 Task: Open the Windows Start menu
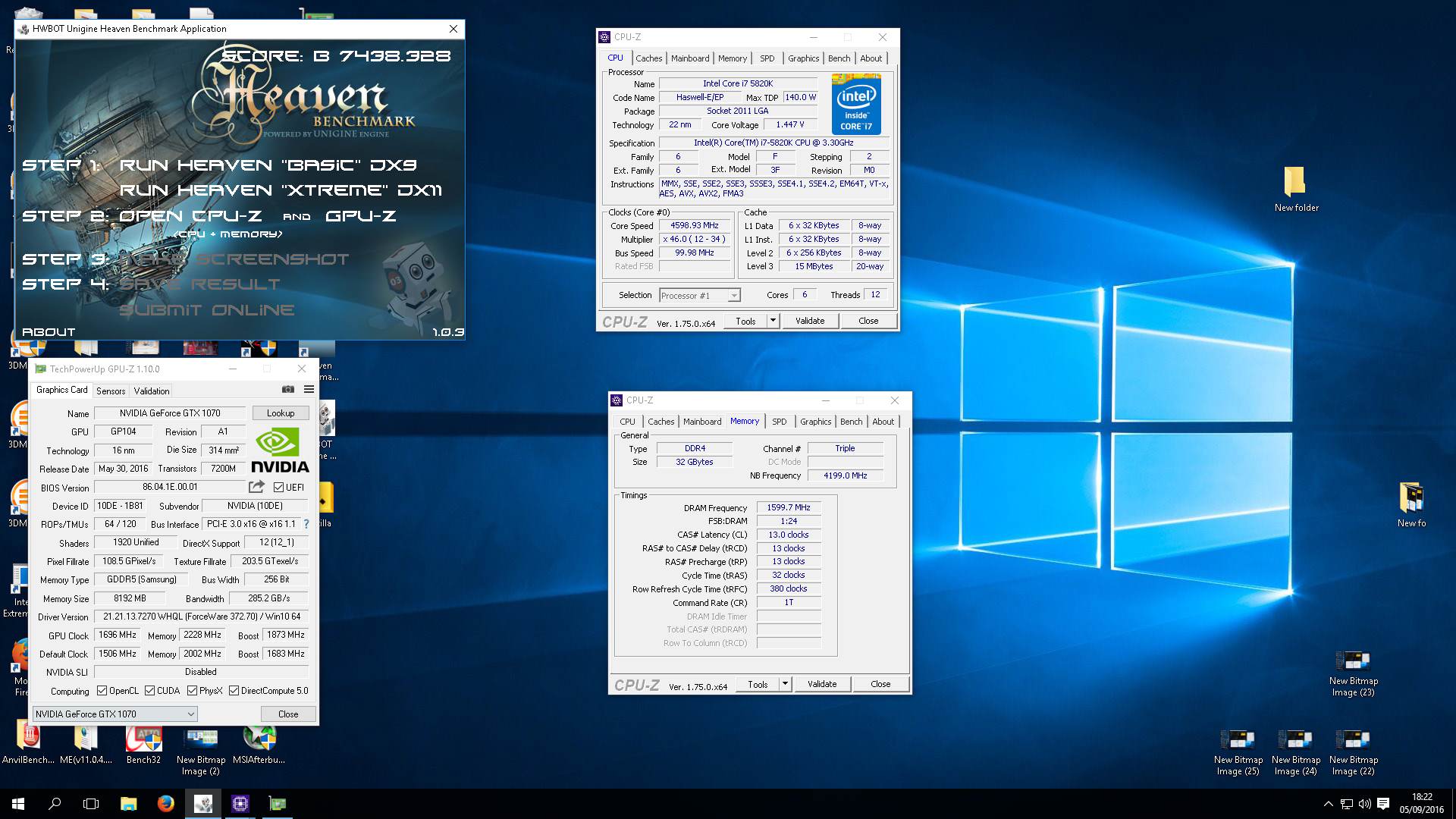[x=18, y=804]
